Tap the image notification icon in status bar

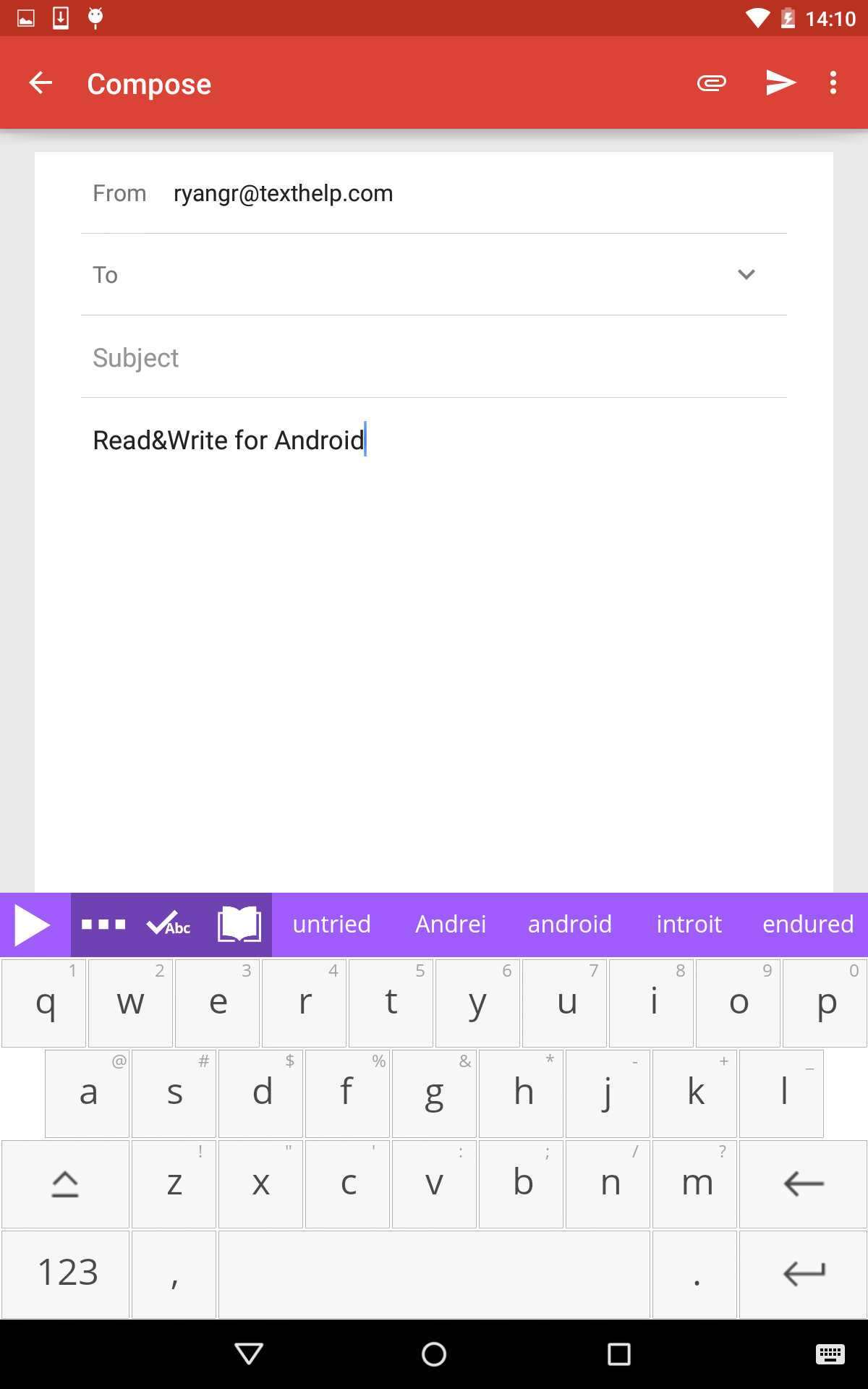(x=26, y=18)
